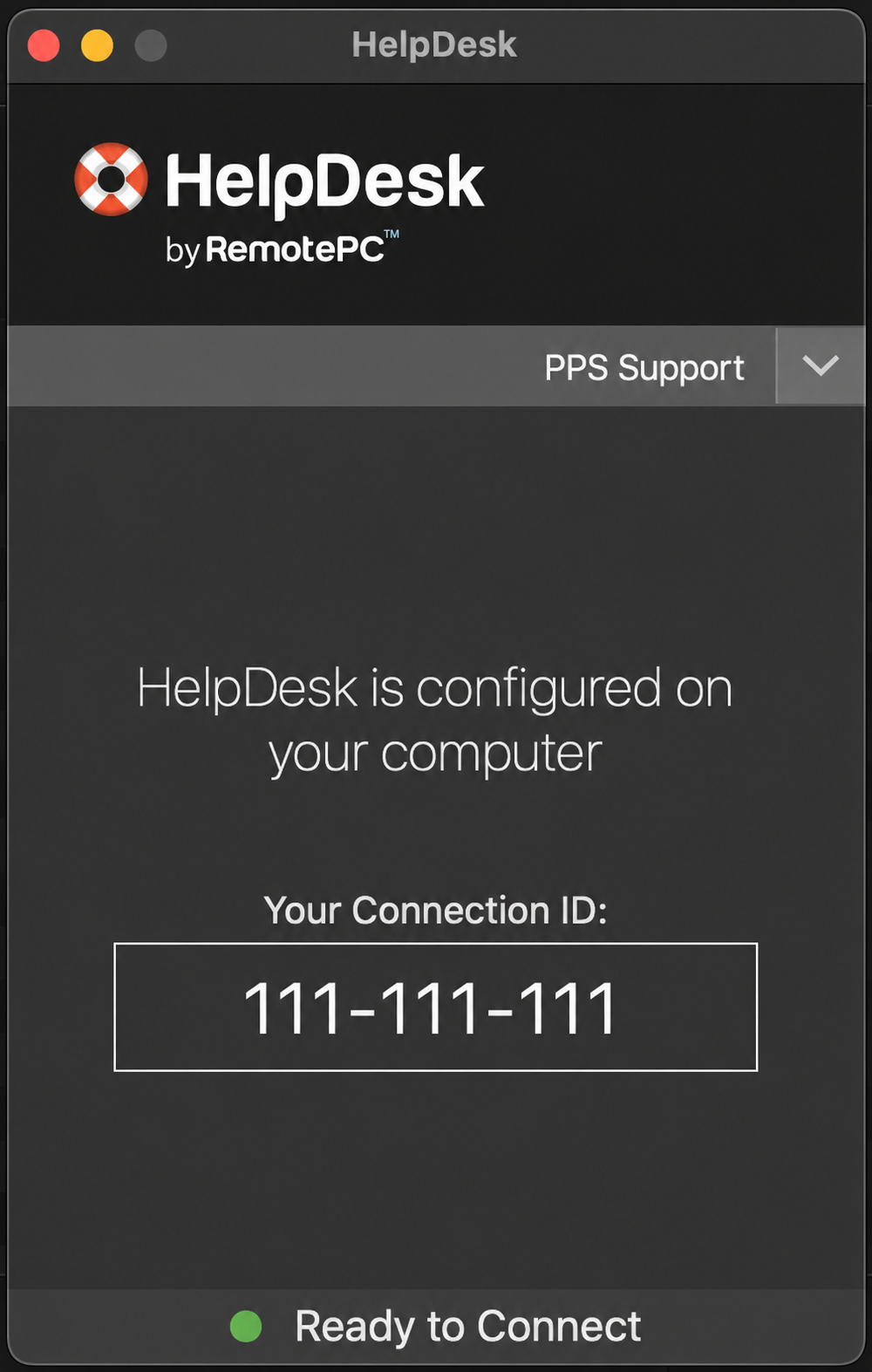Click the HelpDesk window title text

tap(434, 44)
